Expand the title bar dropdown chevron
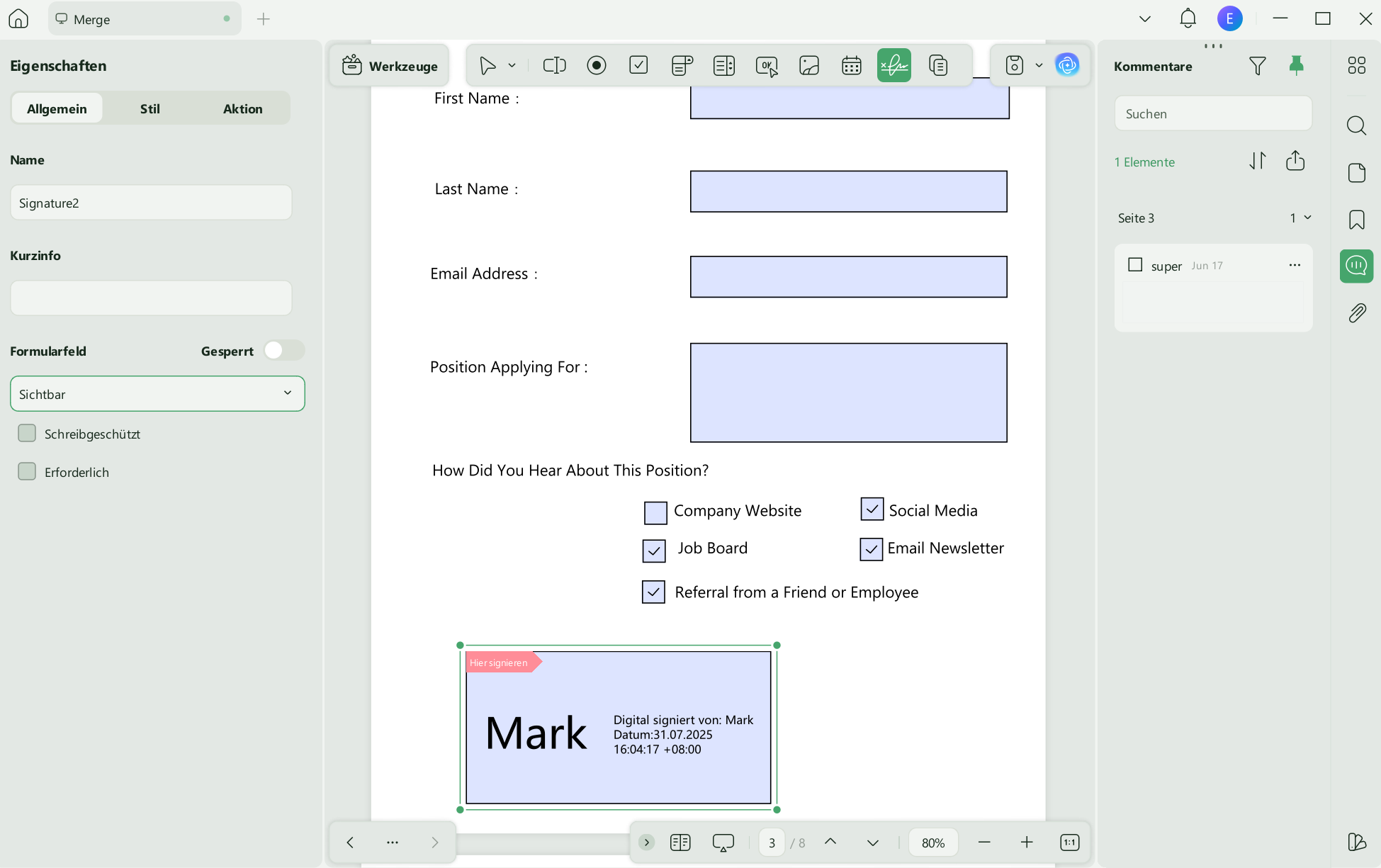 (x=1145, y=19)
